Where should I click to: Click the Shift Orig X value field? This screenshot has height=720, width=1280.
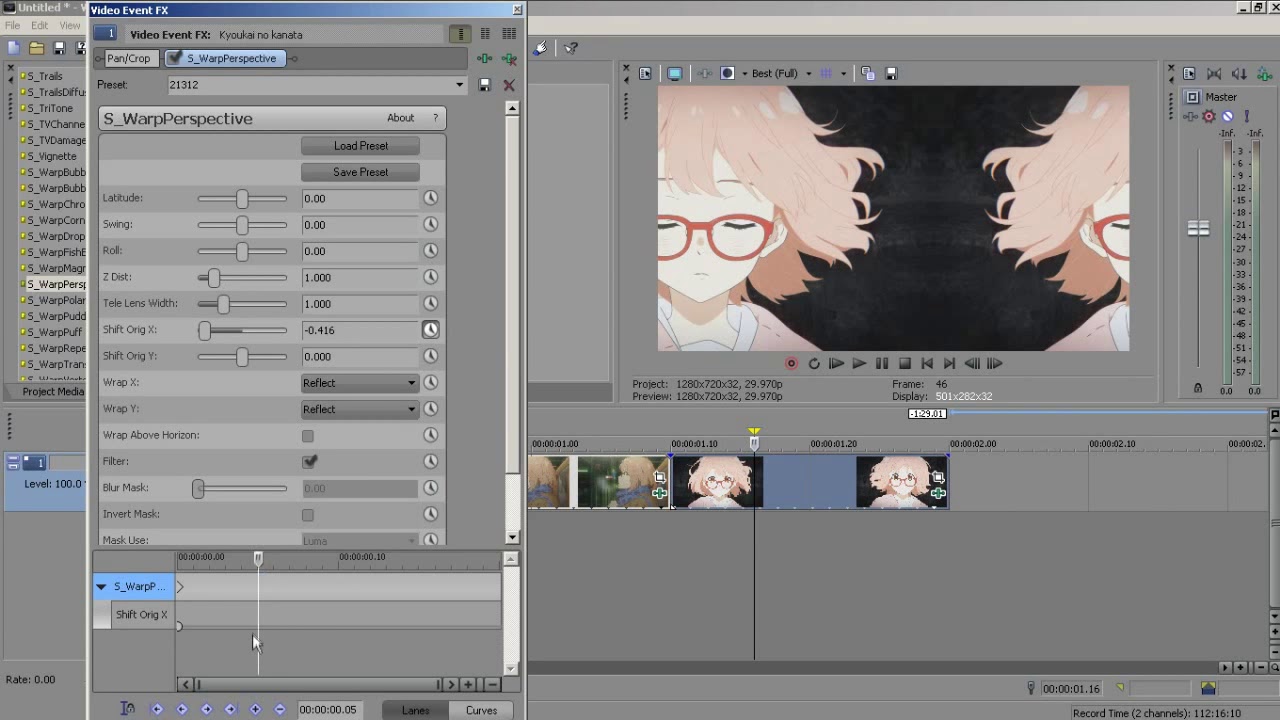coord(360,330)
